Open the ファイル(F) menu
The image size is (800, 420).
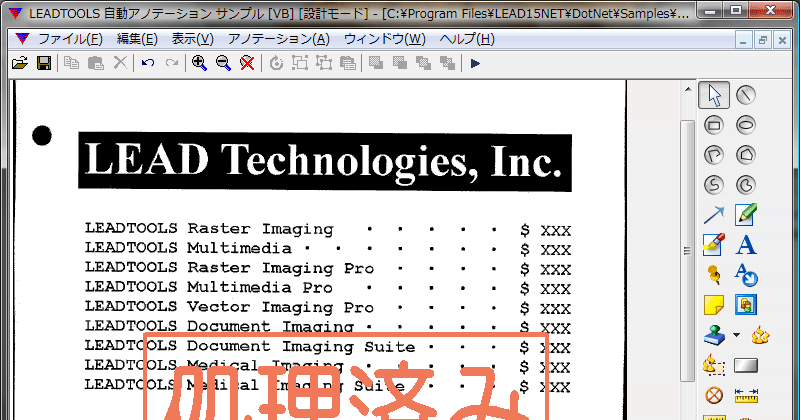click(x=70, y=39)
